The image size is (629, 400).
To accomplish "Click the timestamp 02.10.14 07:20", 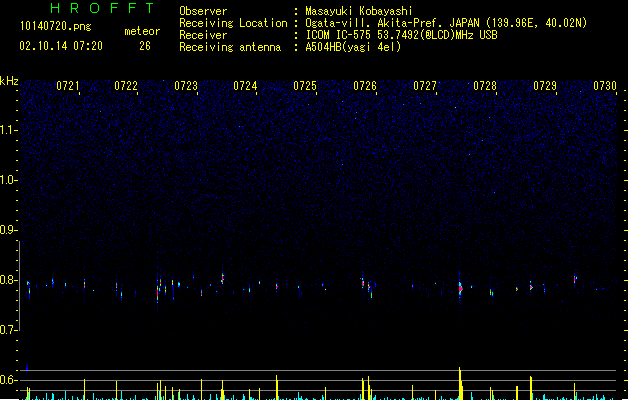I will [x=61, y=46].
